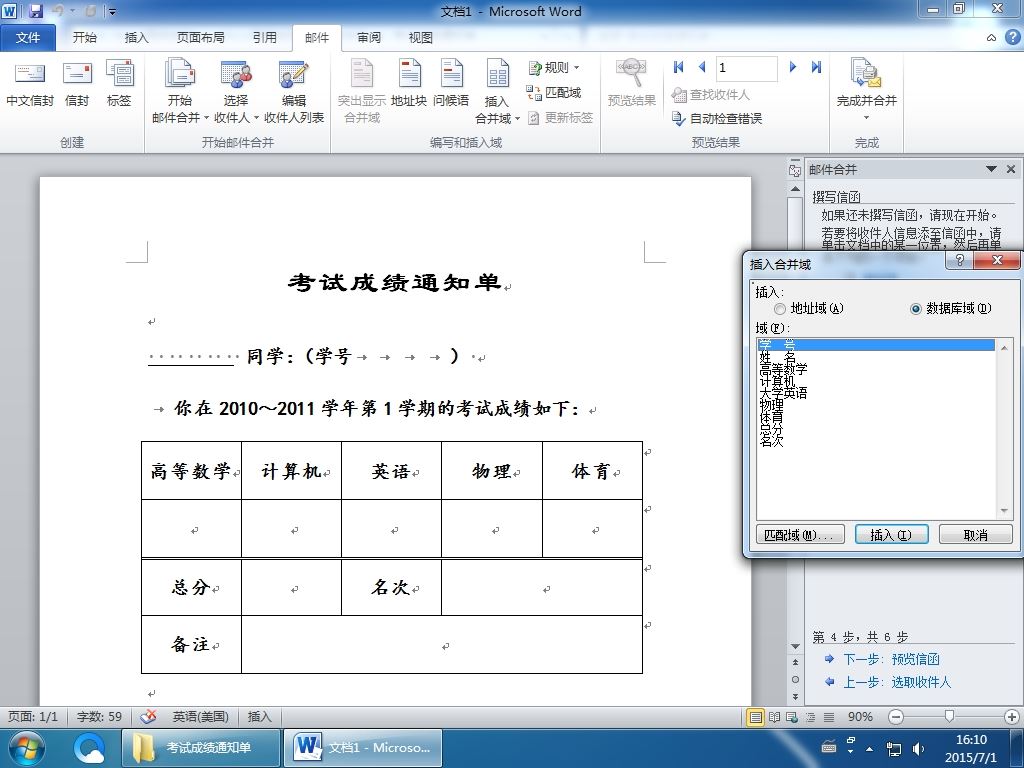1024x768 pixels.
Task: Open the File (文件) tab
Action: [x=27, y=37]
